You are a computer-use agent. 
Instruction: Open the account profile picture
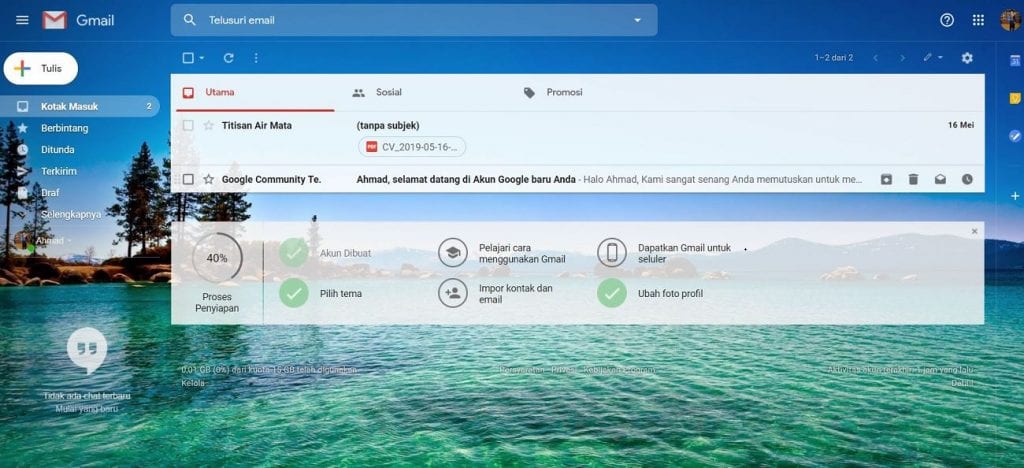(x=1010, y=20)
